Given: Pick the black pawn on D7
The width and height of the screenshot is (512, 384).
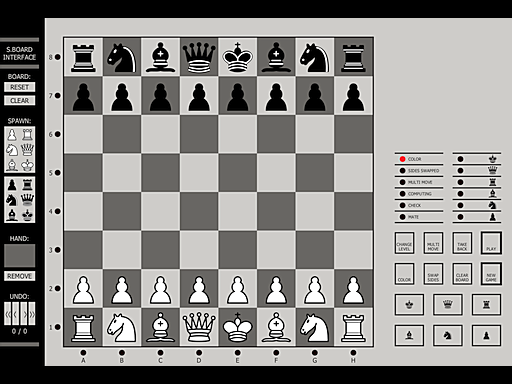Looking at the screenshot, I should pyautogui.click(x=199, y=96).
